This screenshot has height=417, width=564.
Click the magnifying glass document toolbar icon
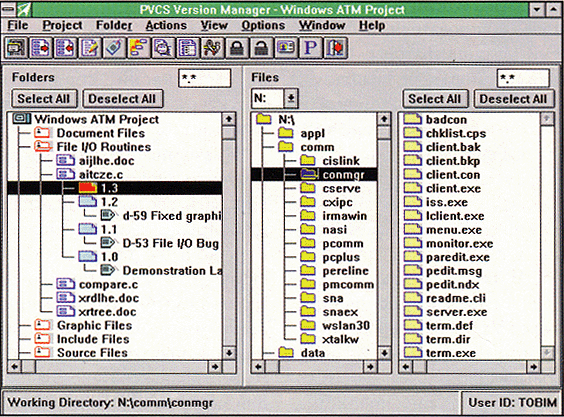point(163,48)
